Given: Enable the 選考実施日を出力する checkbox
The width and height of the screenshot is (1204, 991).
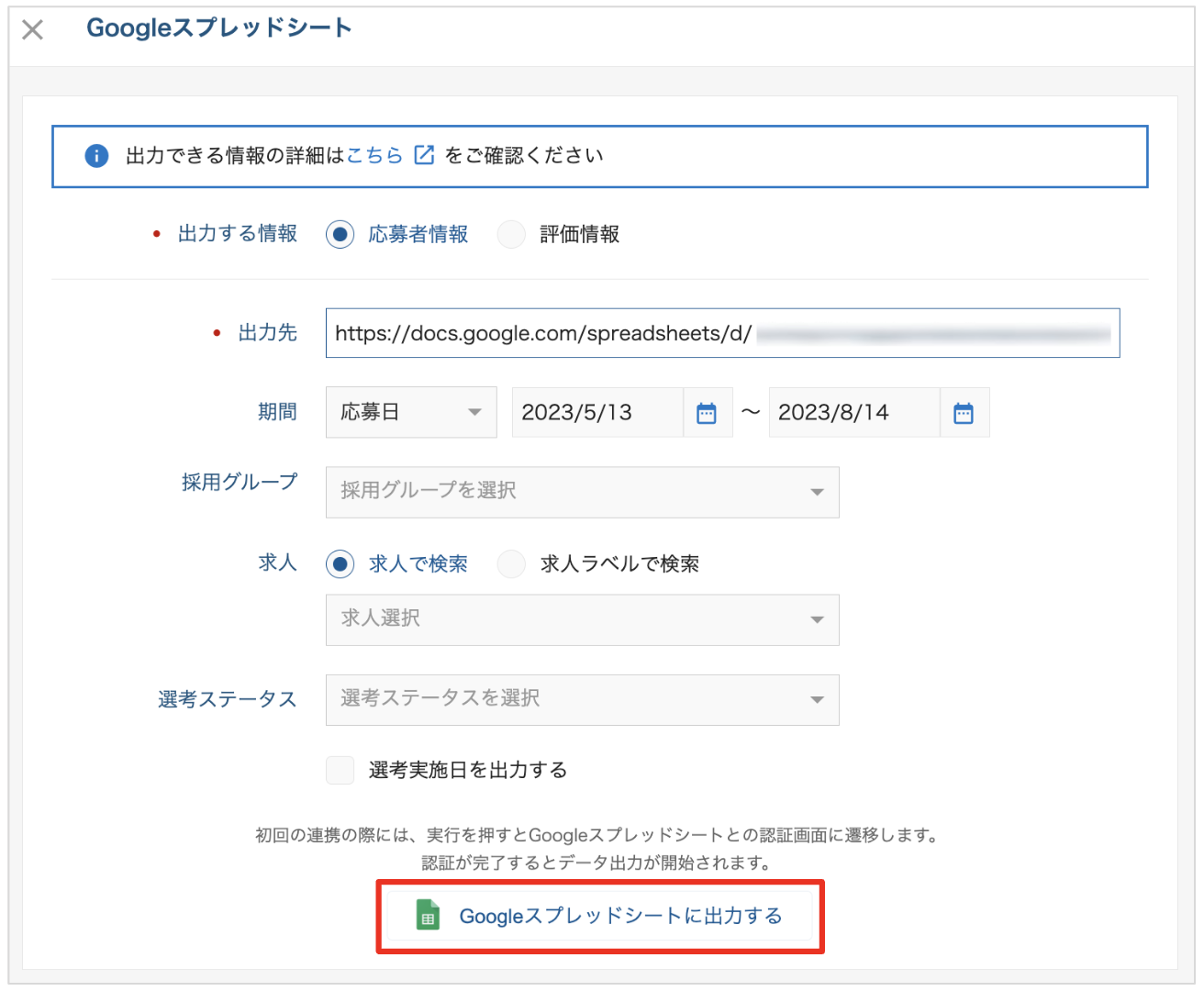Looking at the screenshot, I should coord(340,770).
